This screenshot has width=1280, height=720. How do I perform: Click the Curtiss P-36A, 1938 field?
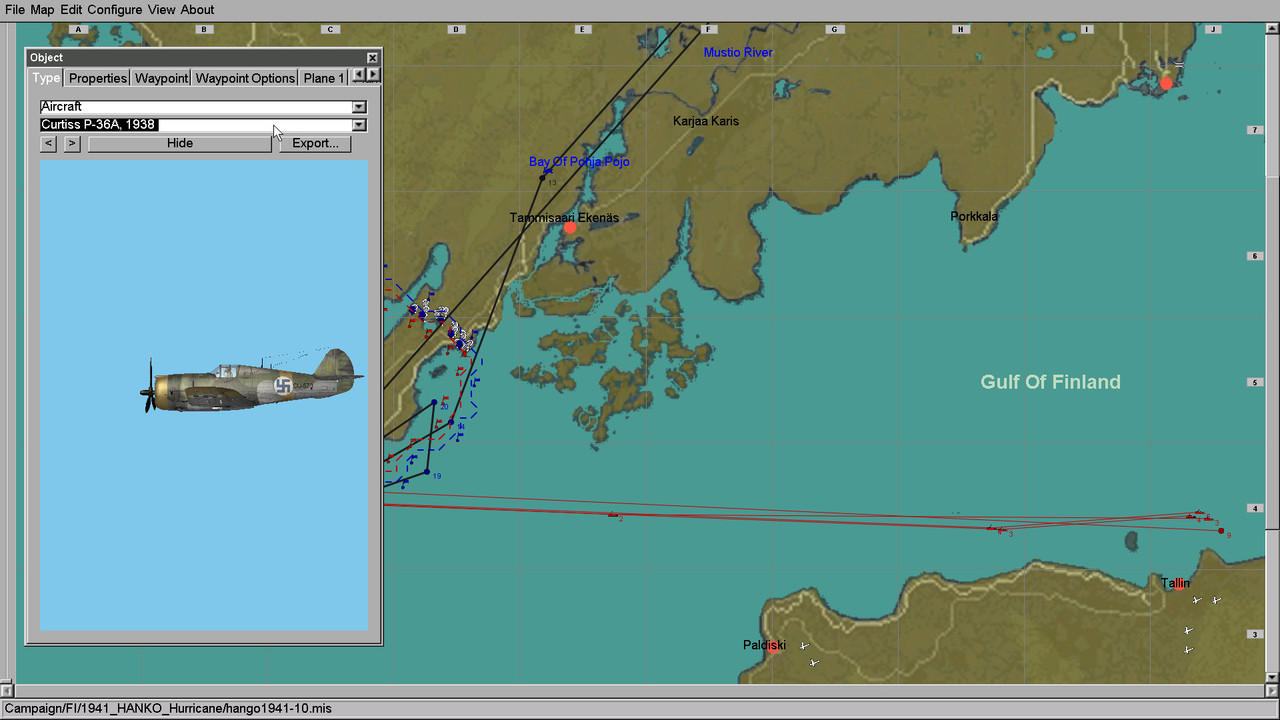196,125
